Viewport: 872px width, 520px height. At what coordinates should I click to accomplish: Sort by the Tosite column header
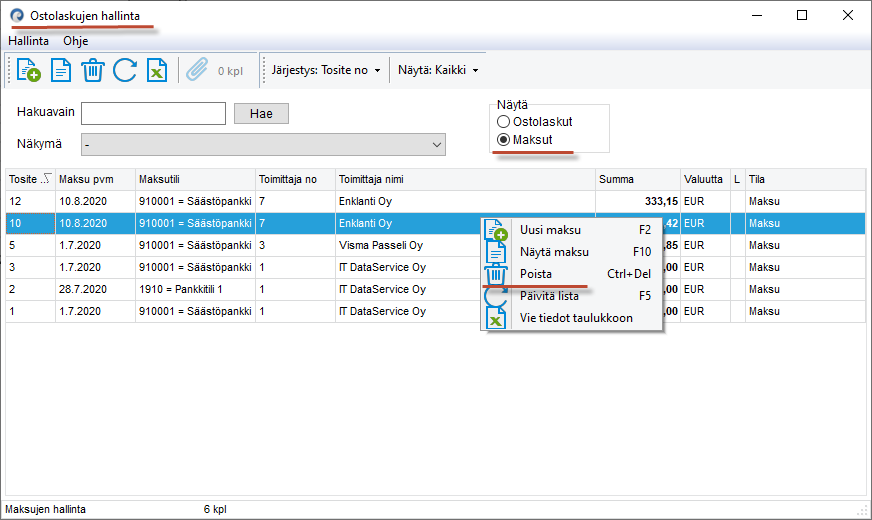(30, 179)
